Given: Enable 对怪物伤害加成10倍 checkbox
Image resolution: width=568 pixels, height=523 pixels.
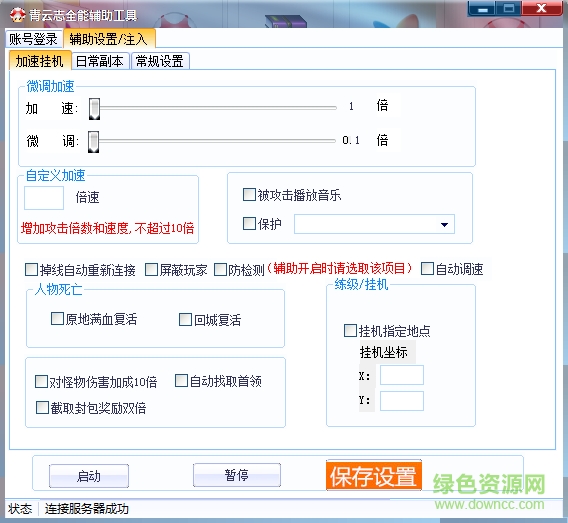Looking at the screenshot, I should click(41, 381).
